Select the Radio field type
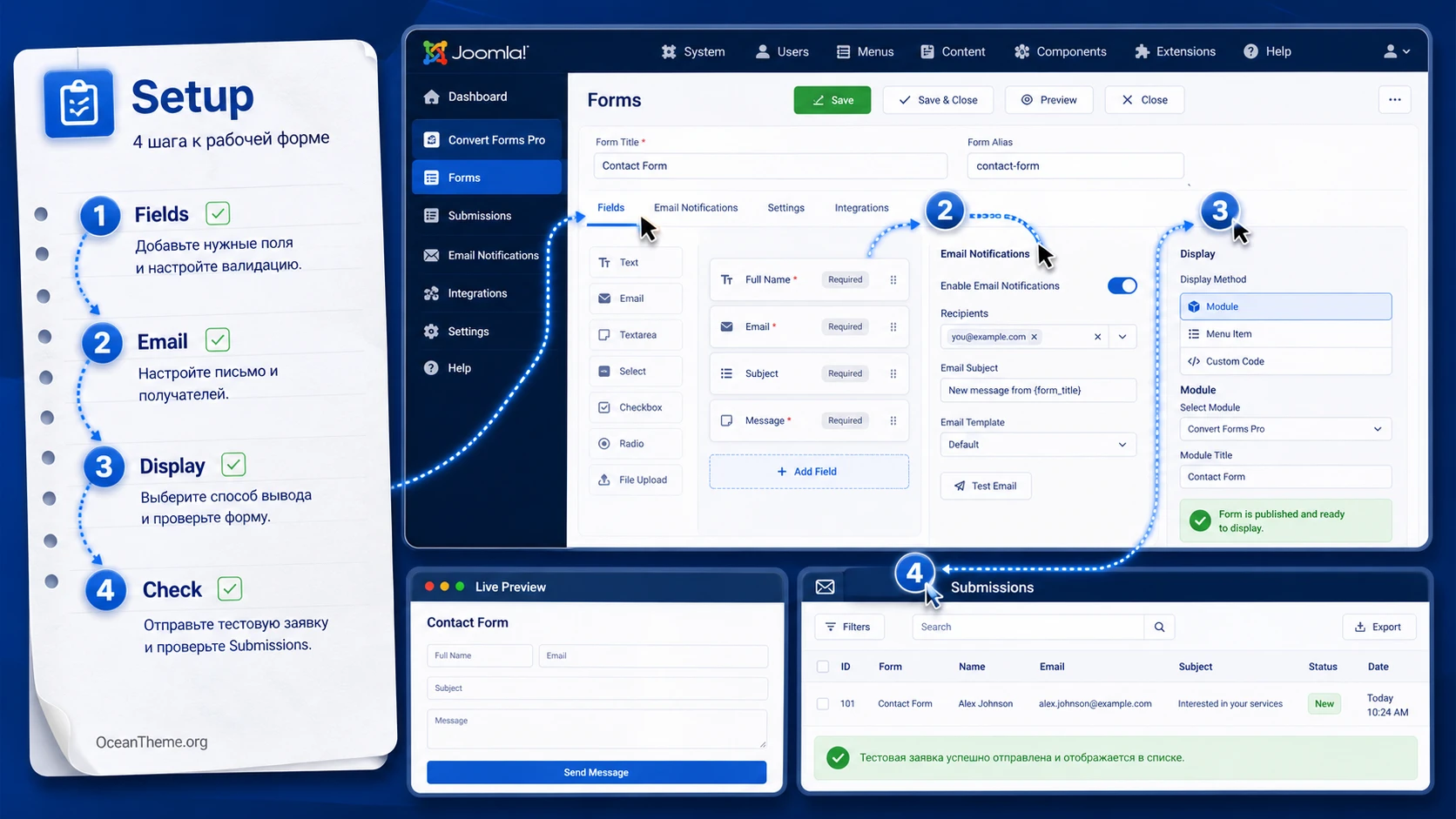This screenshot has height=819, width=1456. click(x=636, y=444)
